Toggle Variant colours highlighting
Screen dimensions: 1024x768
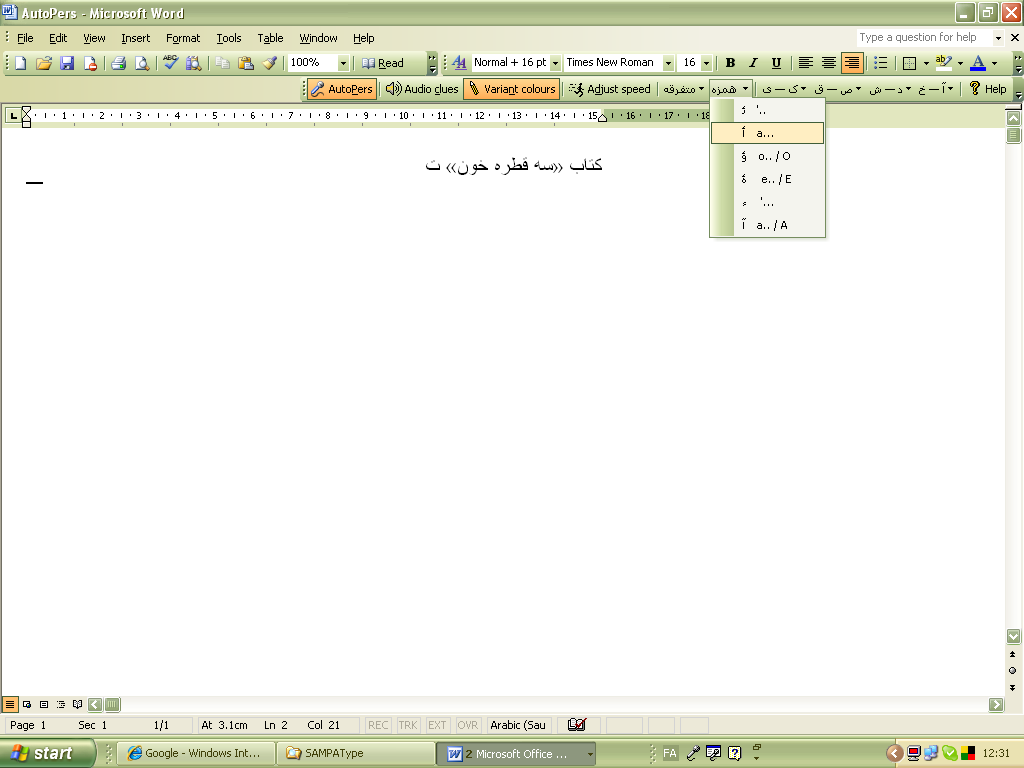[511, 88]
